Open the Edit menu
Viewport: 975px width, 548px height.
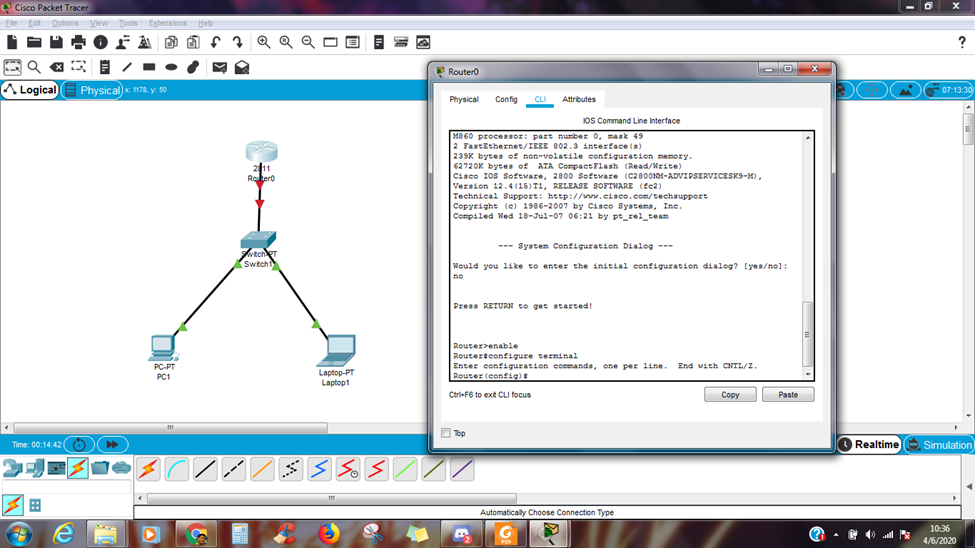tap(34, 23)
